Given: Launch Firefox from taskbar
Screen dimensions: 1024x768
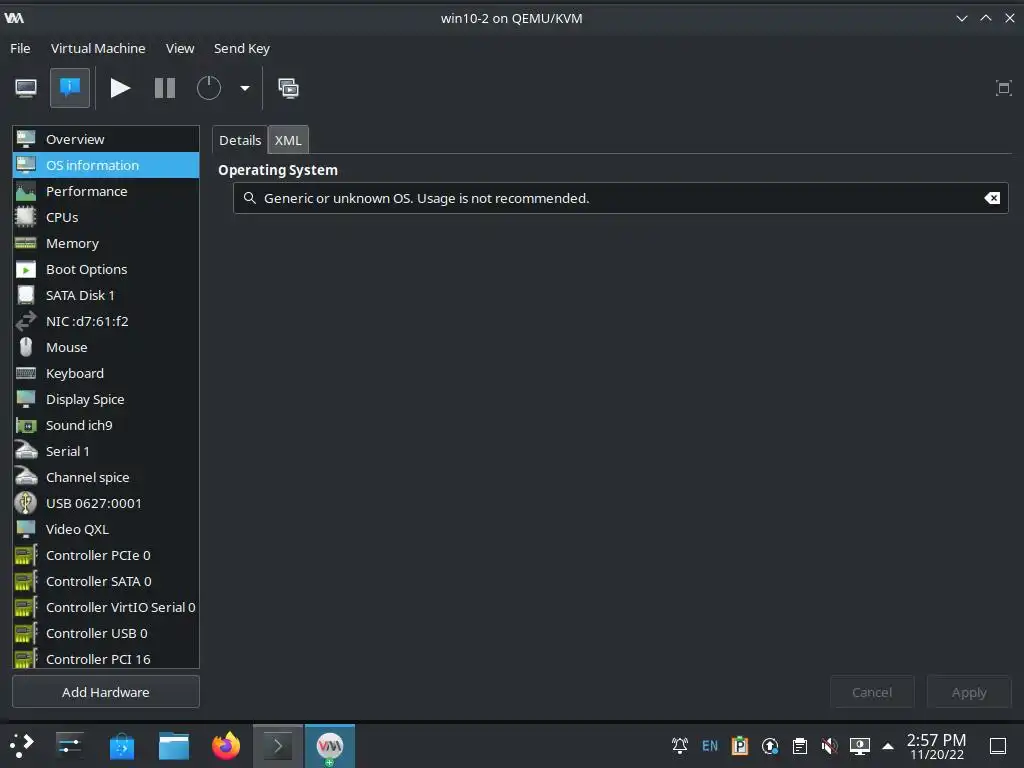Looking at the screenshot, I should pos(226,746).
